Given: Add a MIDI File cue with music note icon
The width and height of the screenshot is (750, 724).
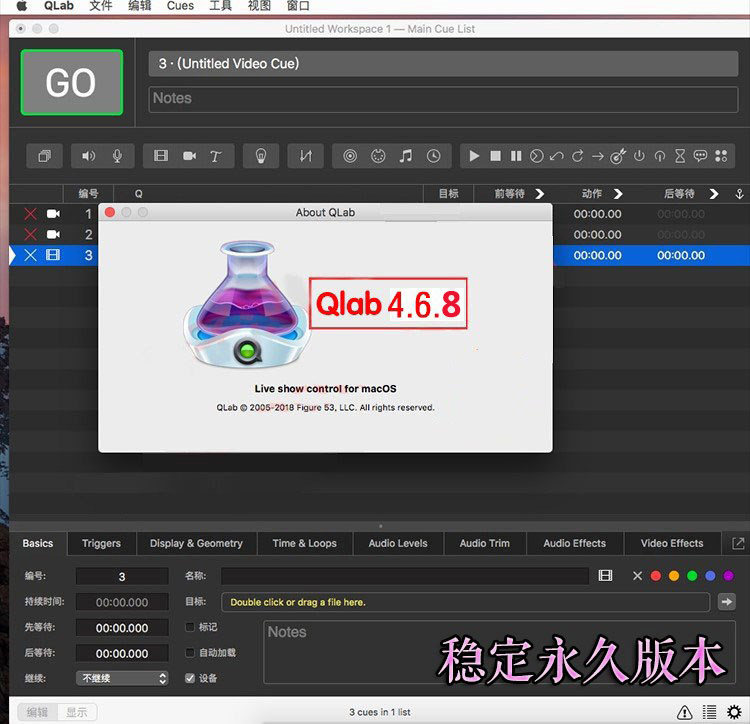Looking at the screenshot, I should click(x=406, y=156).
